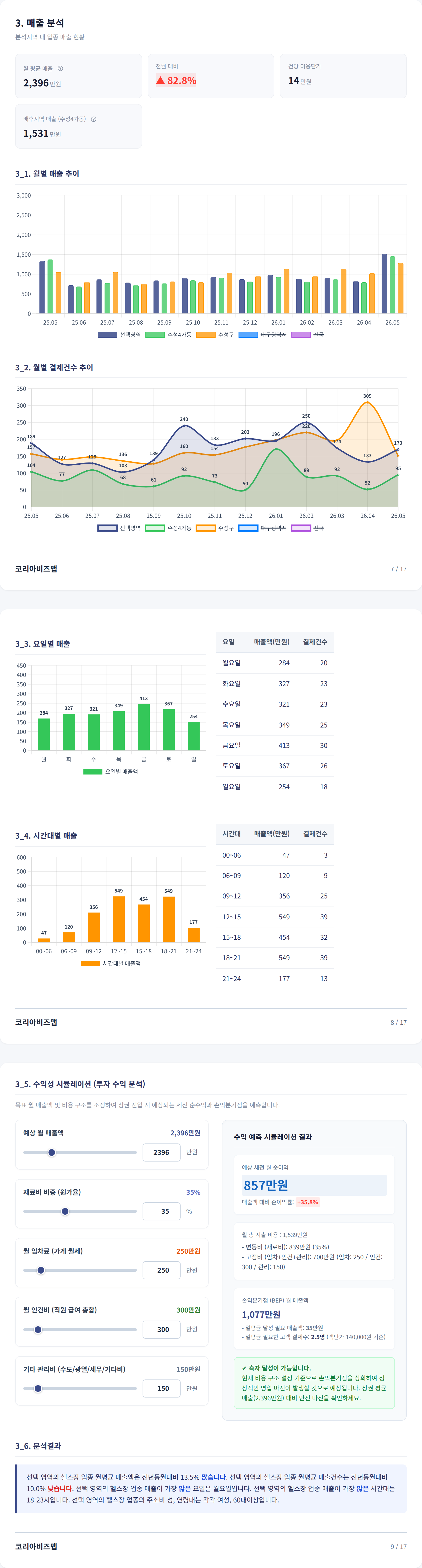This screenshot has width=422, height=1568.
Task: Toggle 선택영역 legend in 월별 매출 추이 chart
Action: 119,335
